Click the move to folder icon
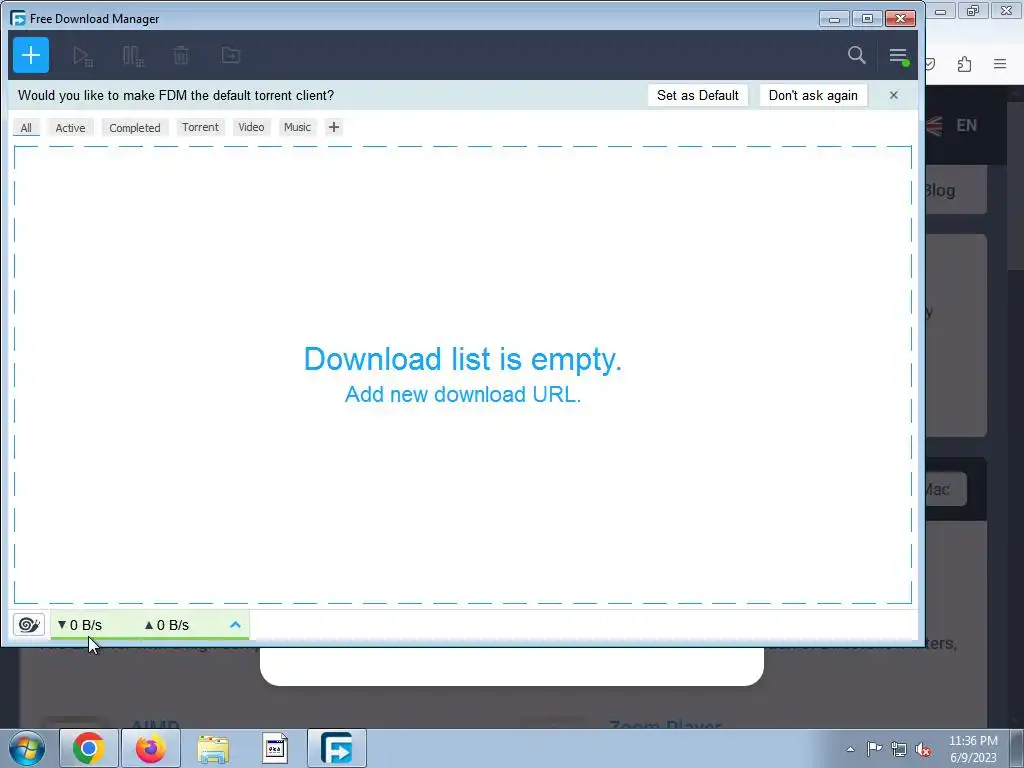 (x=231, y=56)
